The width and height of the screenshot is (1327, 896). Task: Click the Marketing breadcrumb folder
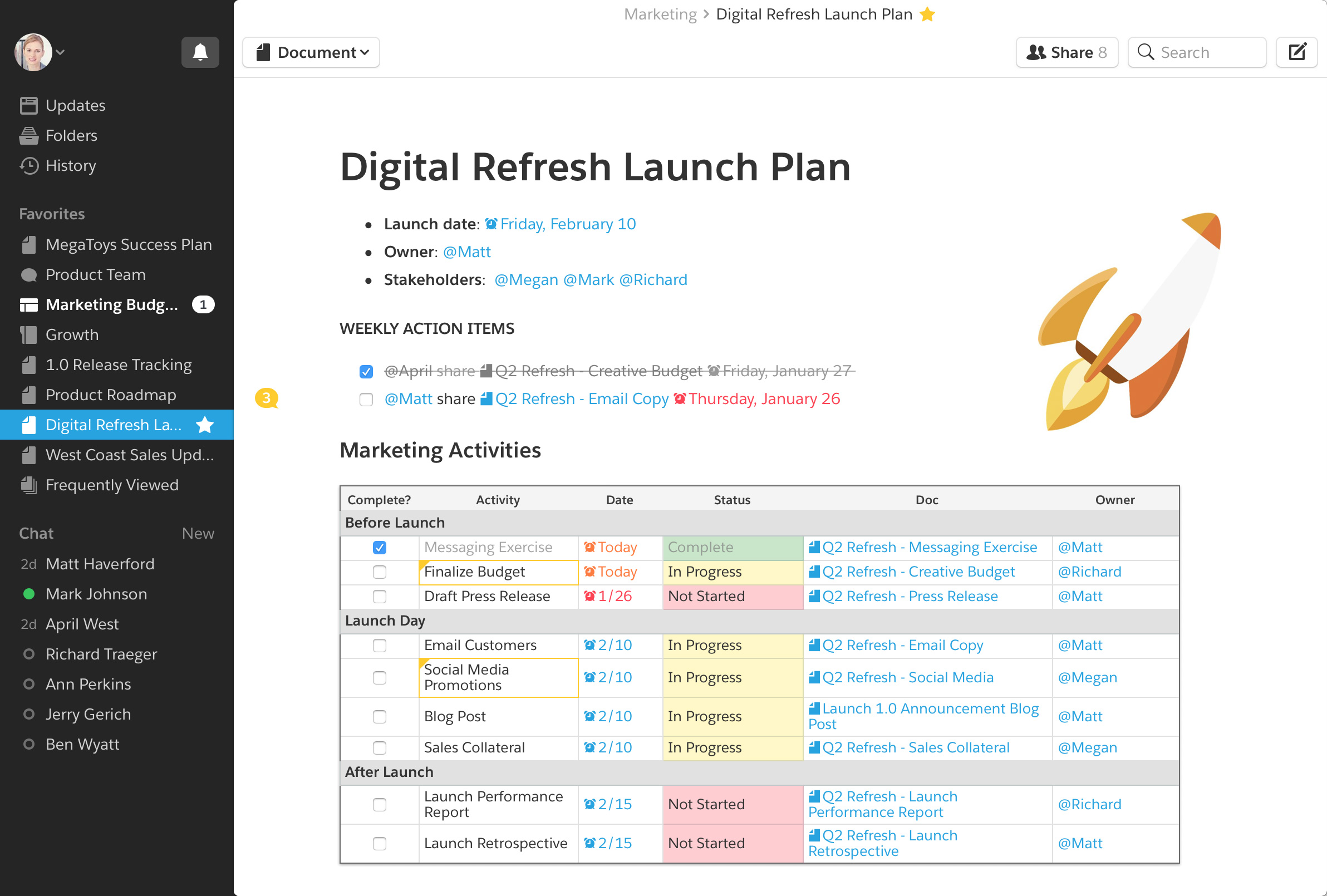coord(660,14)
